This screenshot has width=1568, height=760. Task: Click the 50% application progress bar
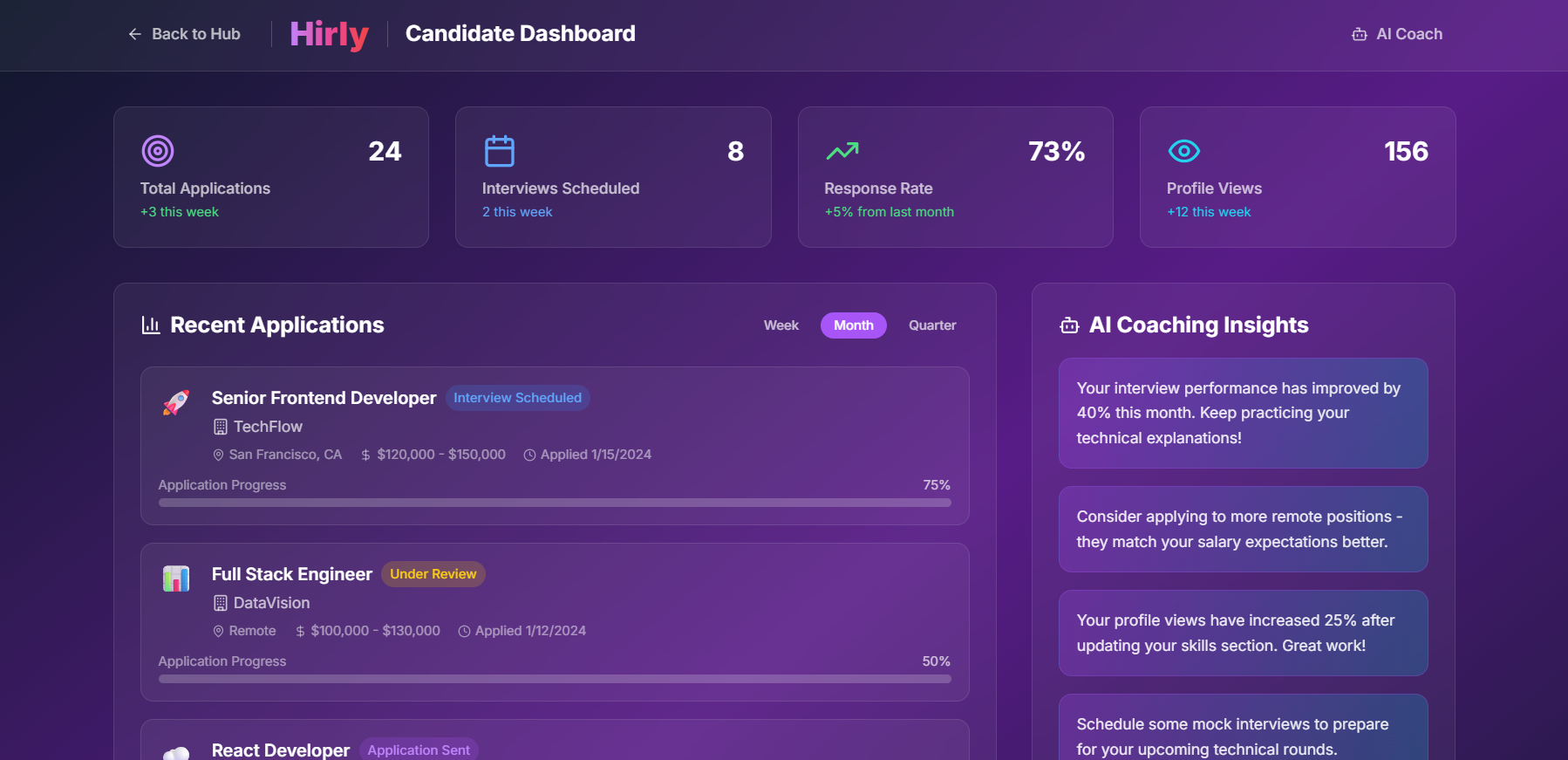pyautogui.click(x=555, y=679)
